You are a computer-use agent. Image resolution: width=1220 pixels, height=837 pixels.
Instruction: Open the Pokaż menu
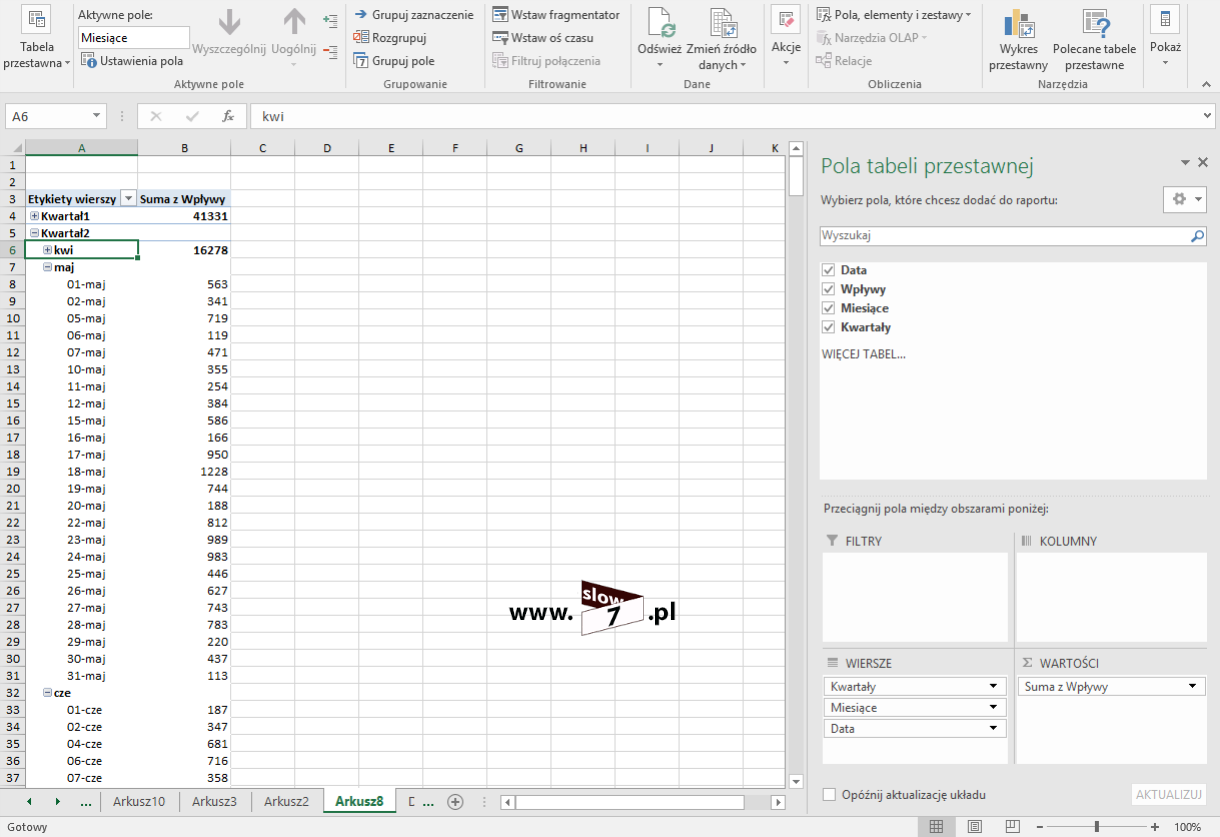click(x=1165, y=36)
